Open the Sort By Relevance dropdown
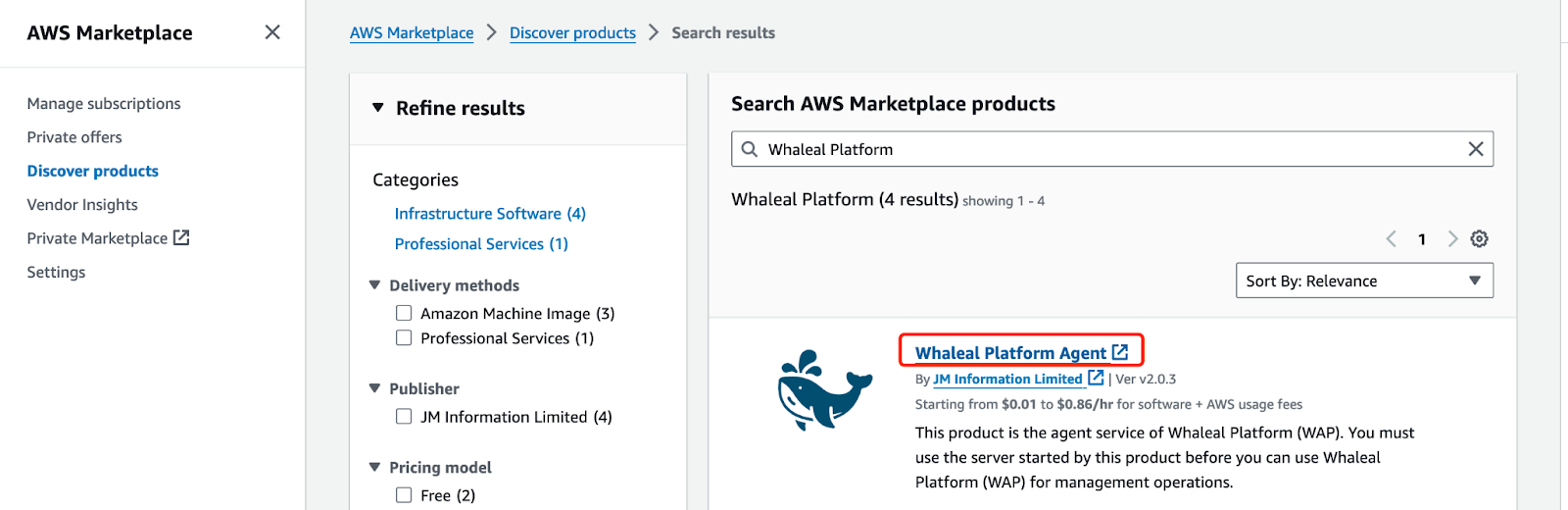Image resolution: width=1568 pixels, height=510 pixels. [x=1363, y=280]
